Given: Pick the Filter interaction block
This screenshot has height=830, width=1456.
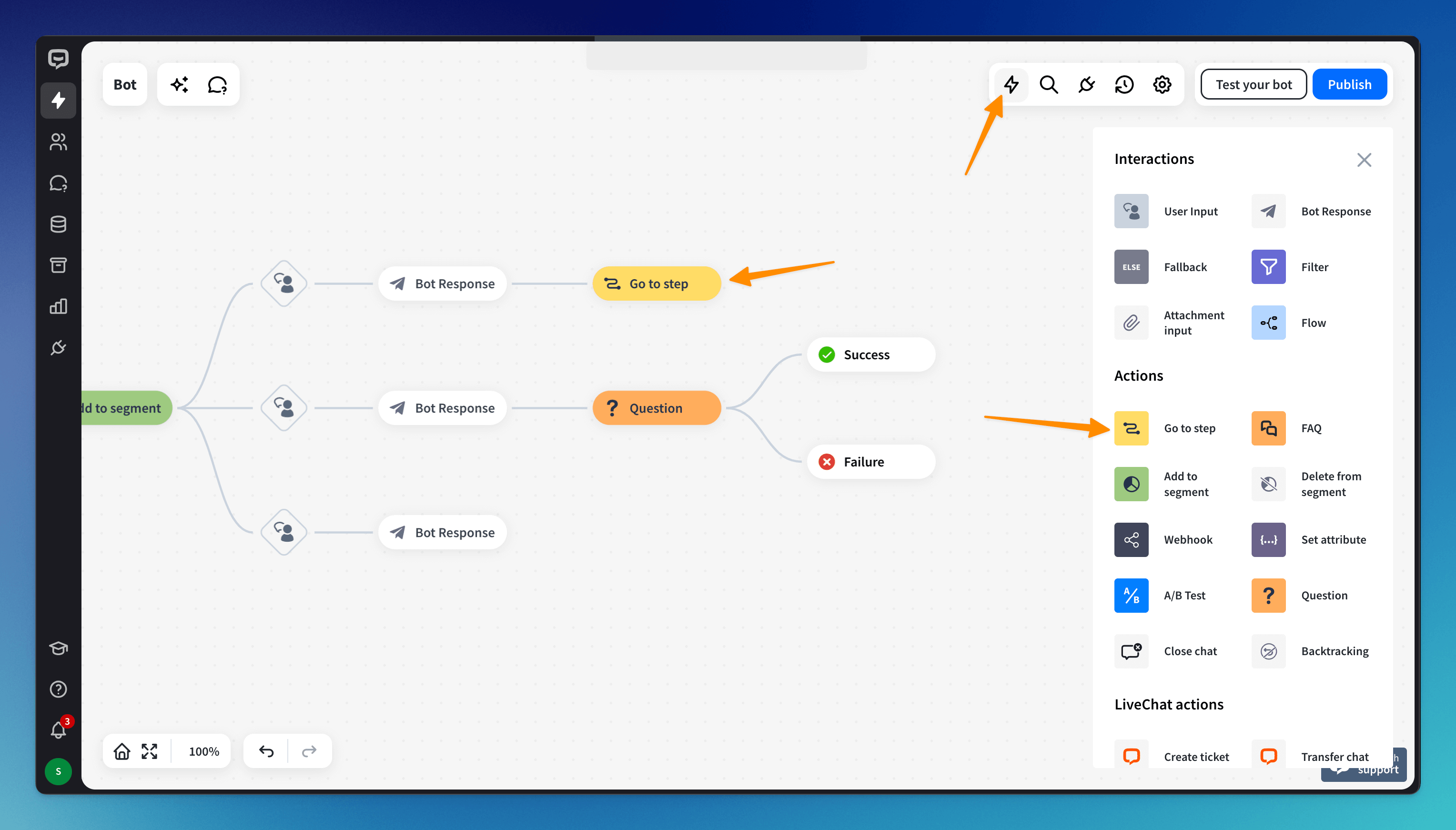Looking at the screenshot, I should pos(1268,267).
